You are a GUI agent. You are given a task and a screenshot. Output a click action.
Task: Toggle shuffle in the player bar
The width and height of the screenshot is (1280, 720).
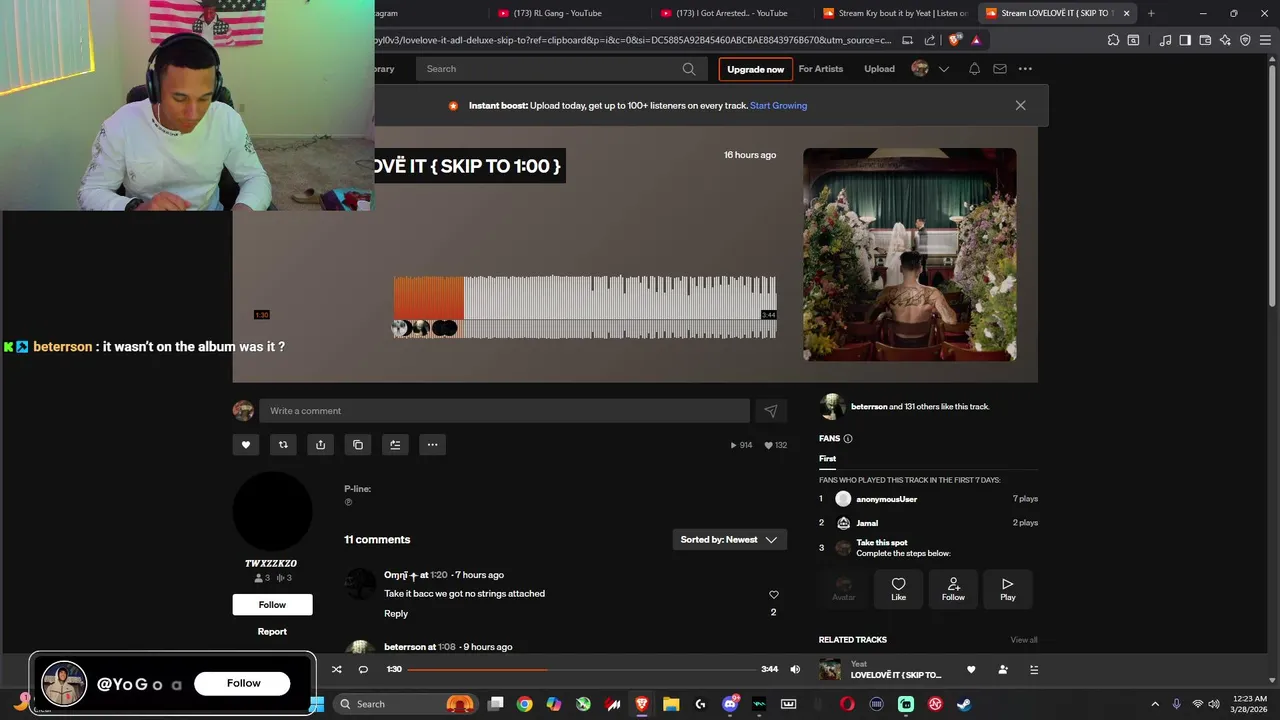[336, 669]
